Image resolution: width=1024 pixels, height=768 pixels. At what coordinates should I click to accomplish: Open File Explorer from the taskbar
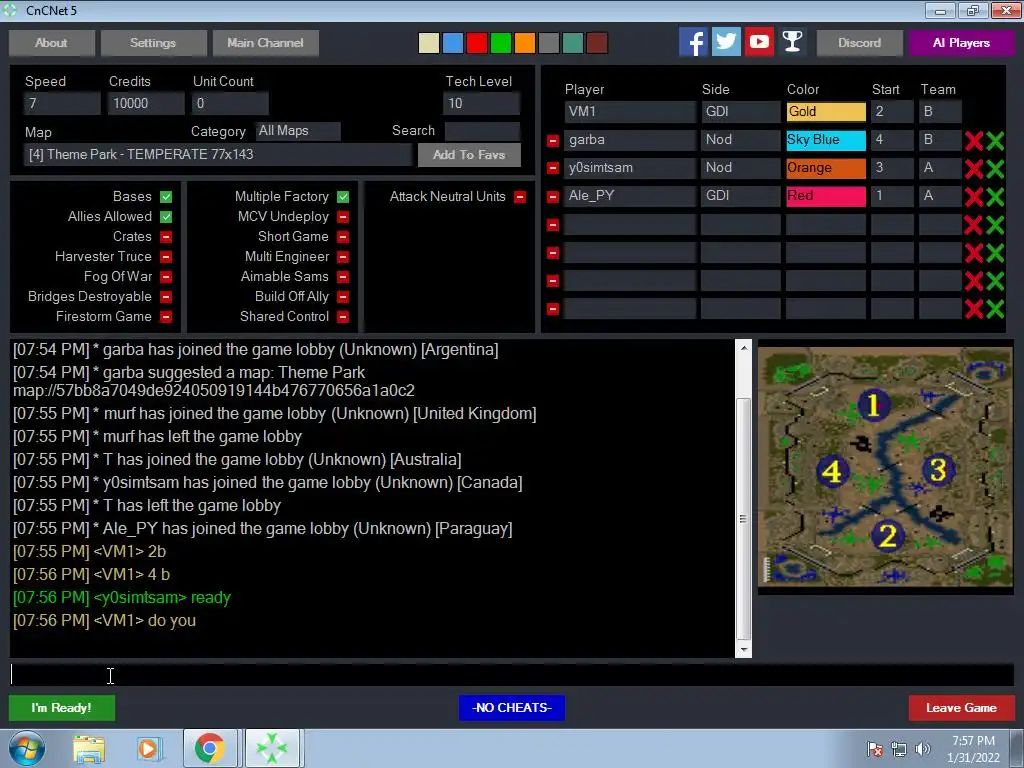tap(89, 748)
